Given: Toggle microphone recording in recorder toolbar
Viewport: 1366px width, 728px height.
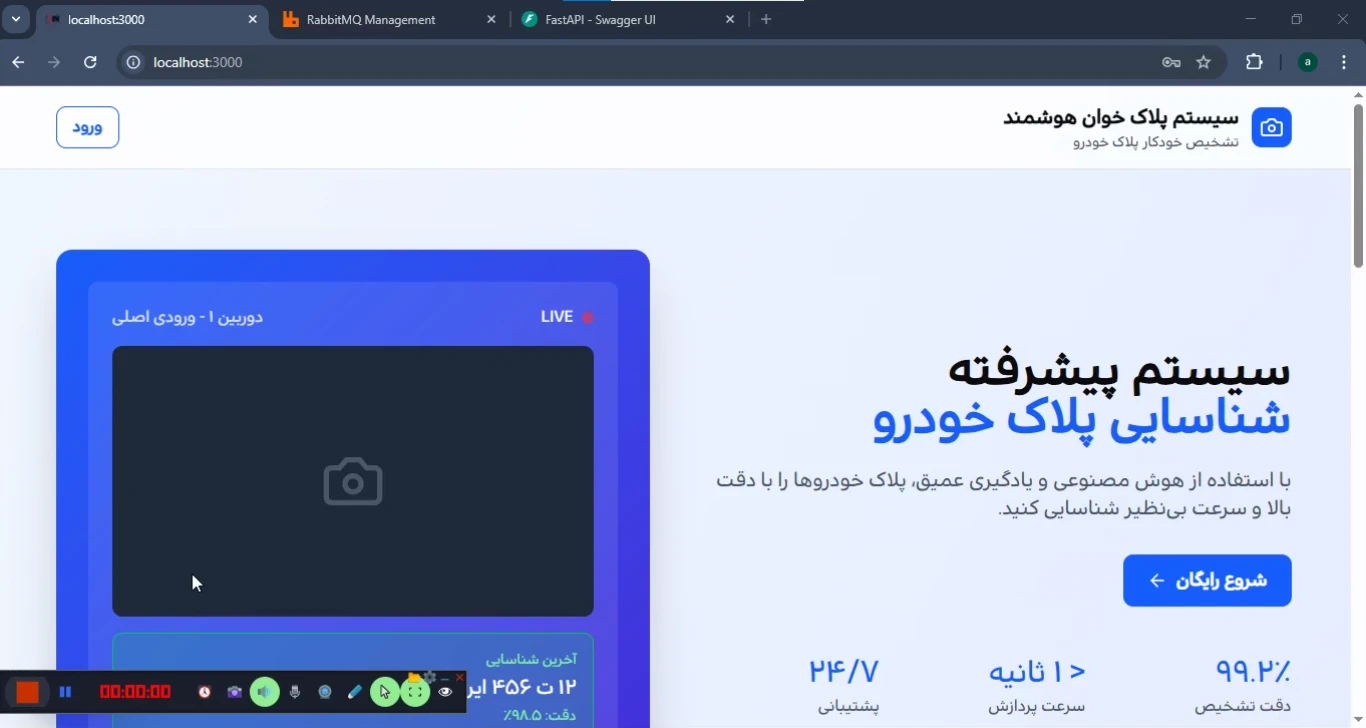Looking at the screenshot, I should tap(295, 692).
